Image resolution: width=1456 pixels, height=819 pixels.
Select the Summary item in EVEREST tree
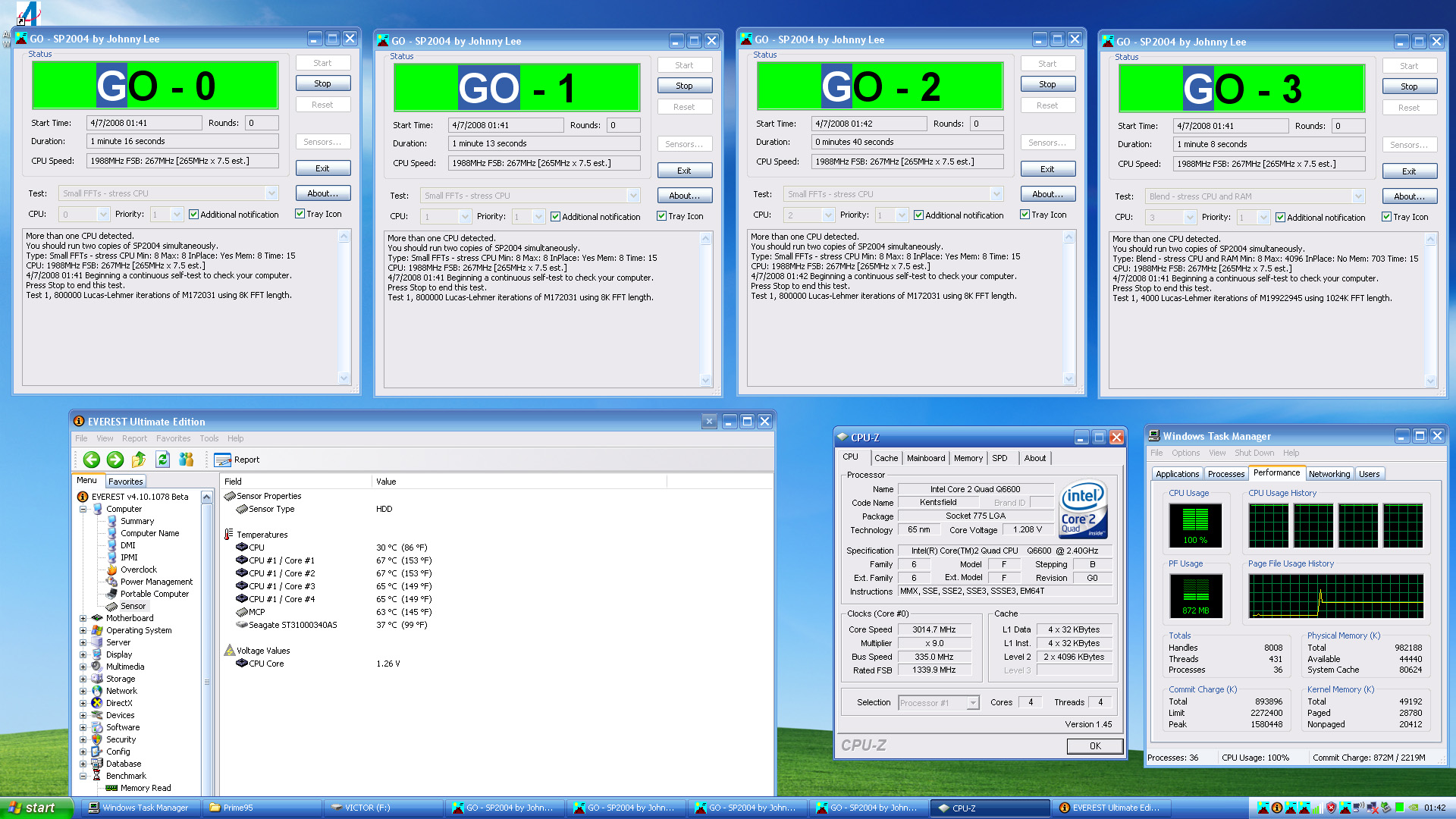point(137,521)
